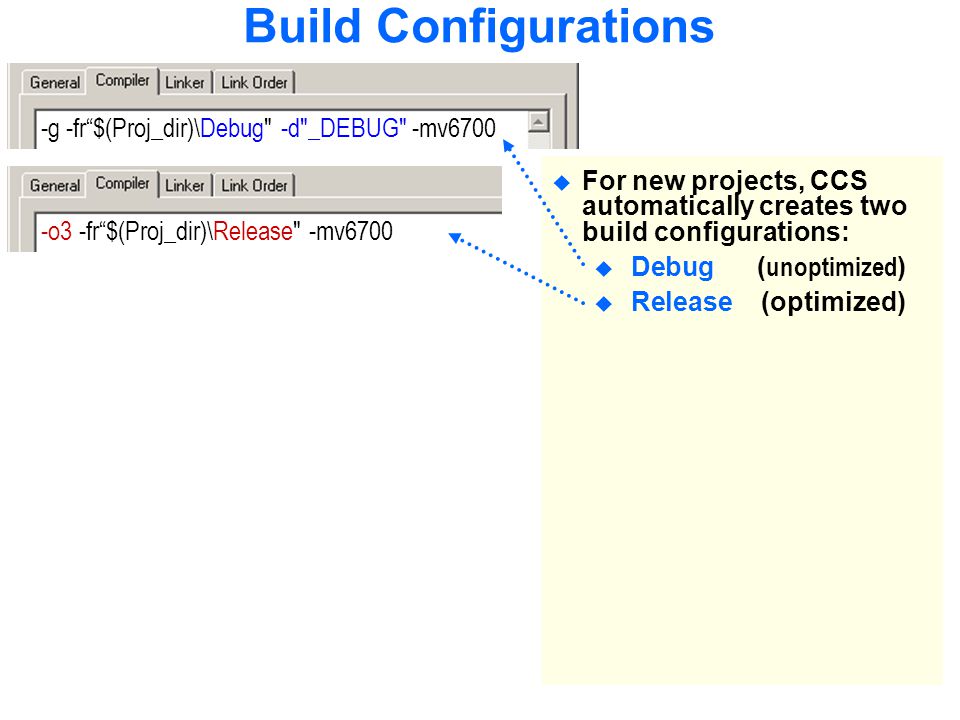The width and height of the screenshot is (960, 720).
Task: Click in the Debug compiler options field
Action: [282, 129]
